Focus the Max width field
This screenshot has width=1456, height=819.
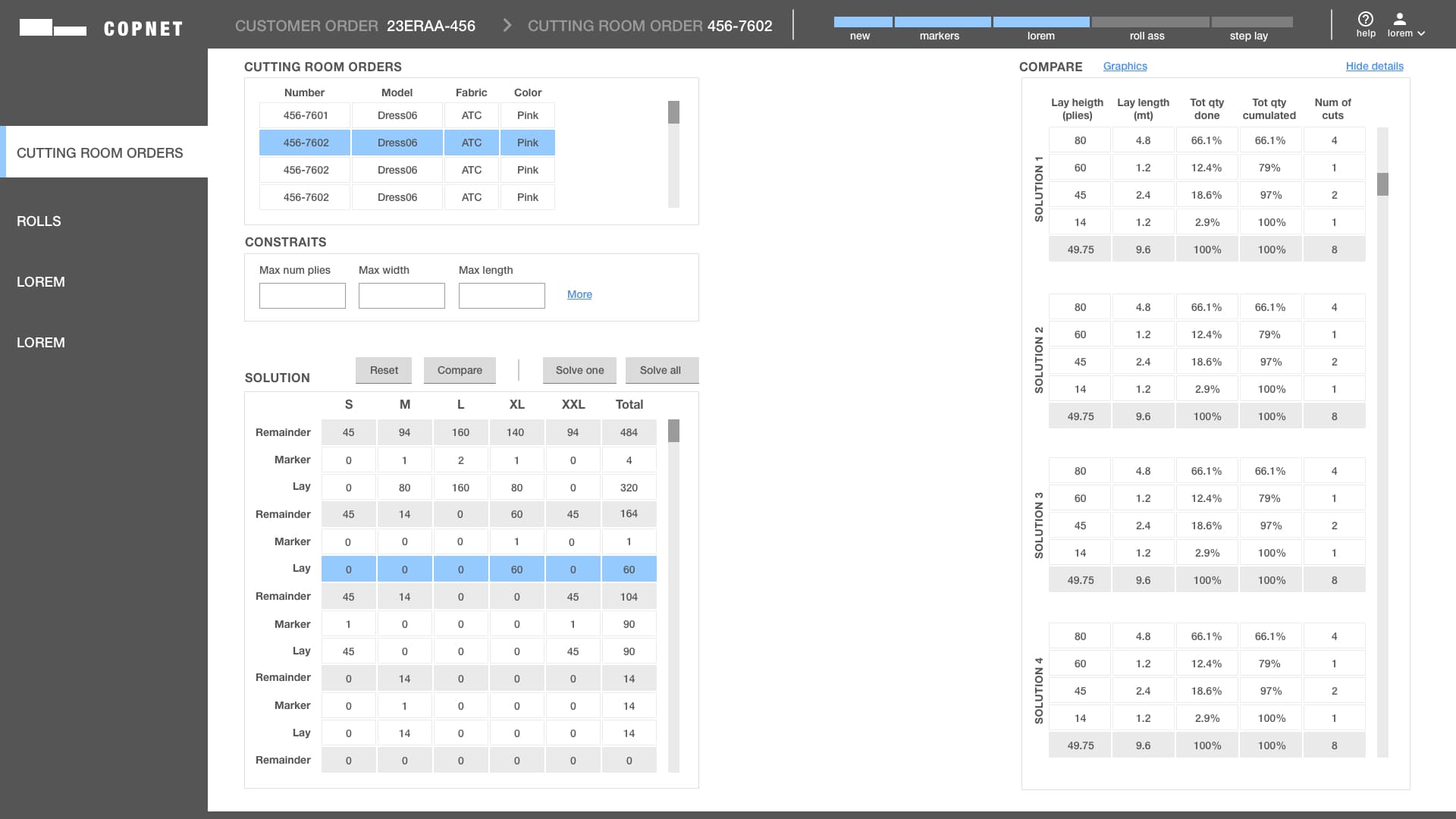(x=402, y=296)
